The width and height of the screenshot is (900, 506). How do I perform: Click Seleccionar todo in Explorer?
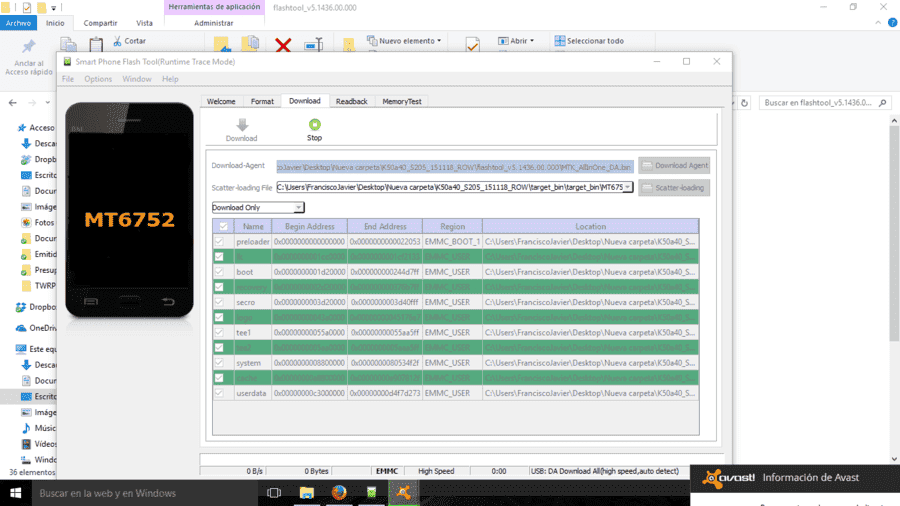589,41
